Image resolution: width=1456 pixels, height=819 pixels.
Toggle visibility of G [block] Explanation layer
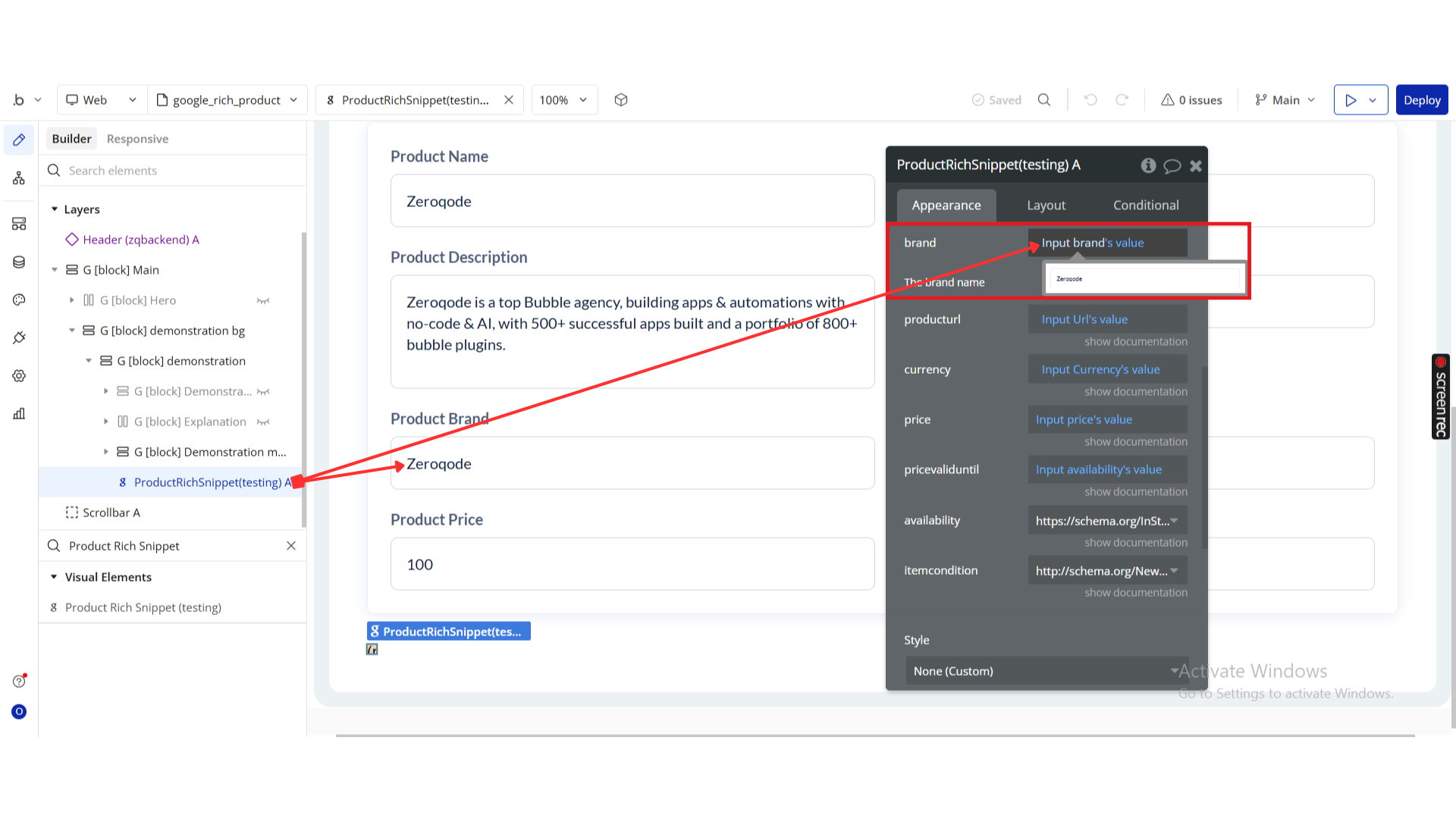pos(263,422)
